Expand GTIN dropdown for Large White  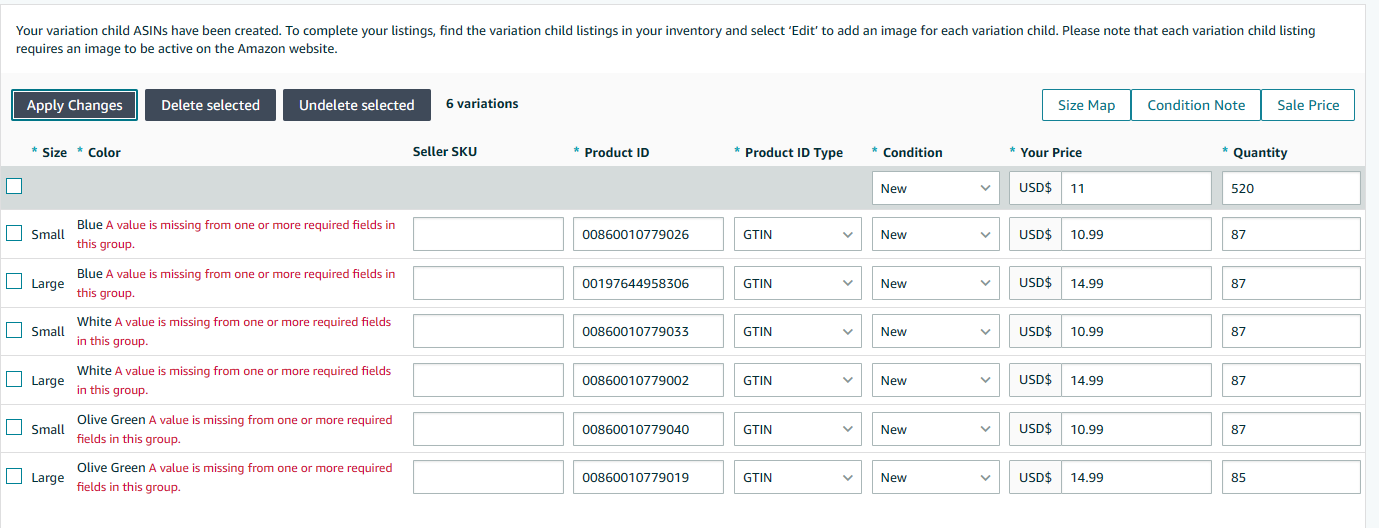tap(797, 380)
